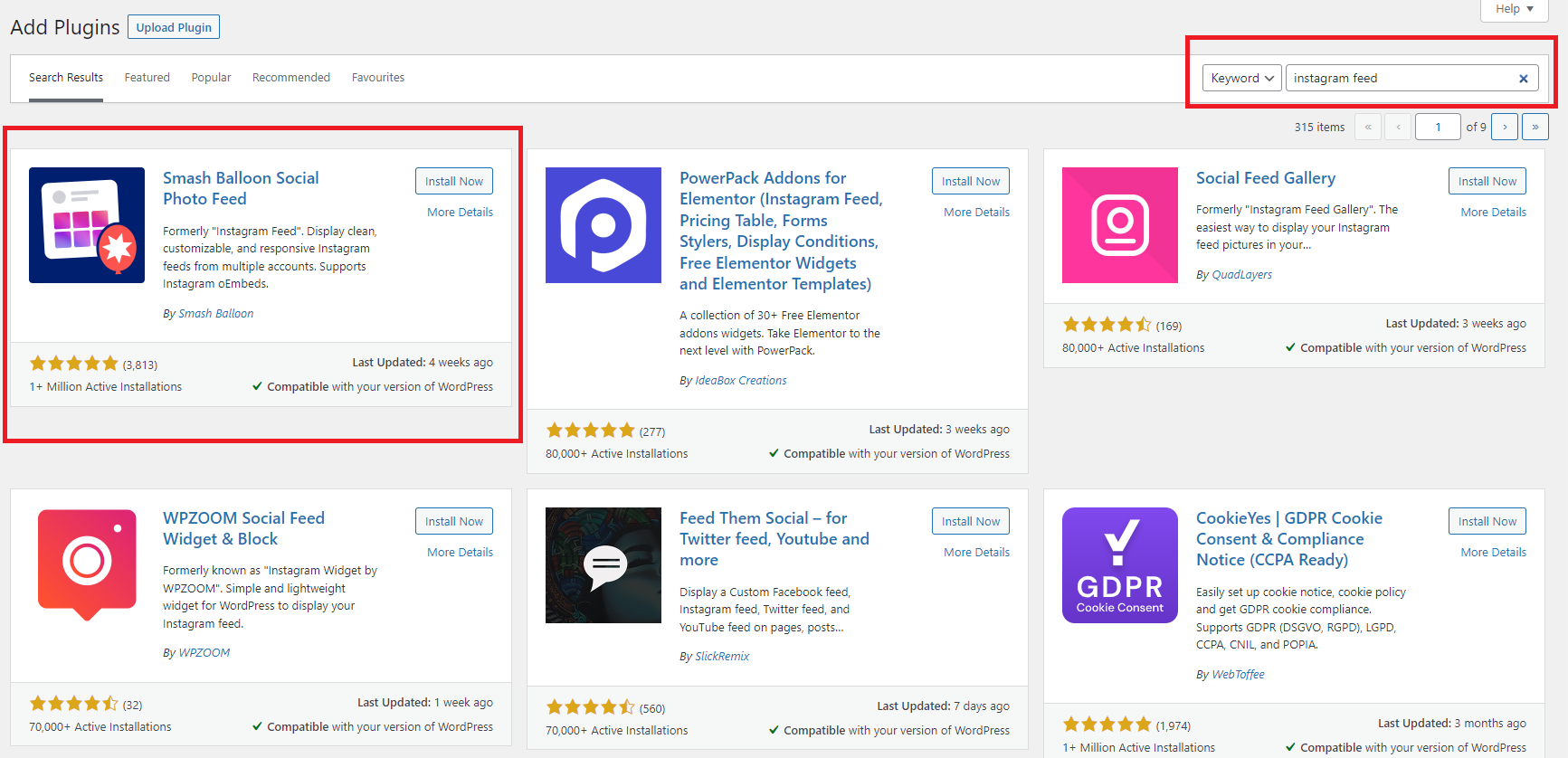
Task: Open author link IdeaBox Creations
Action: coord(741,381)
